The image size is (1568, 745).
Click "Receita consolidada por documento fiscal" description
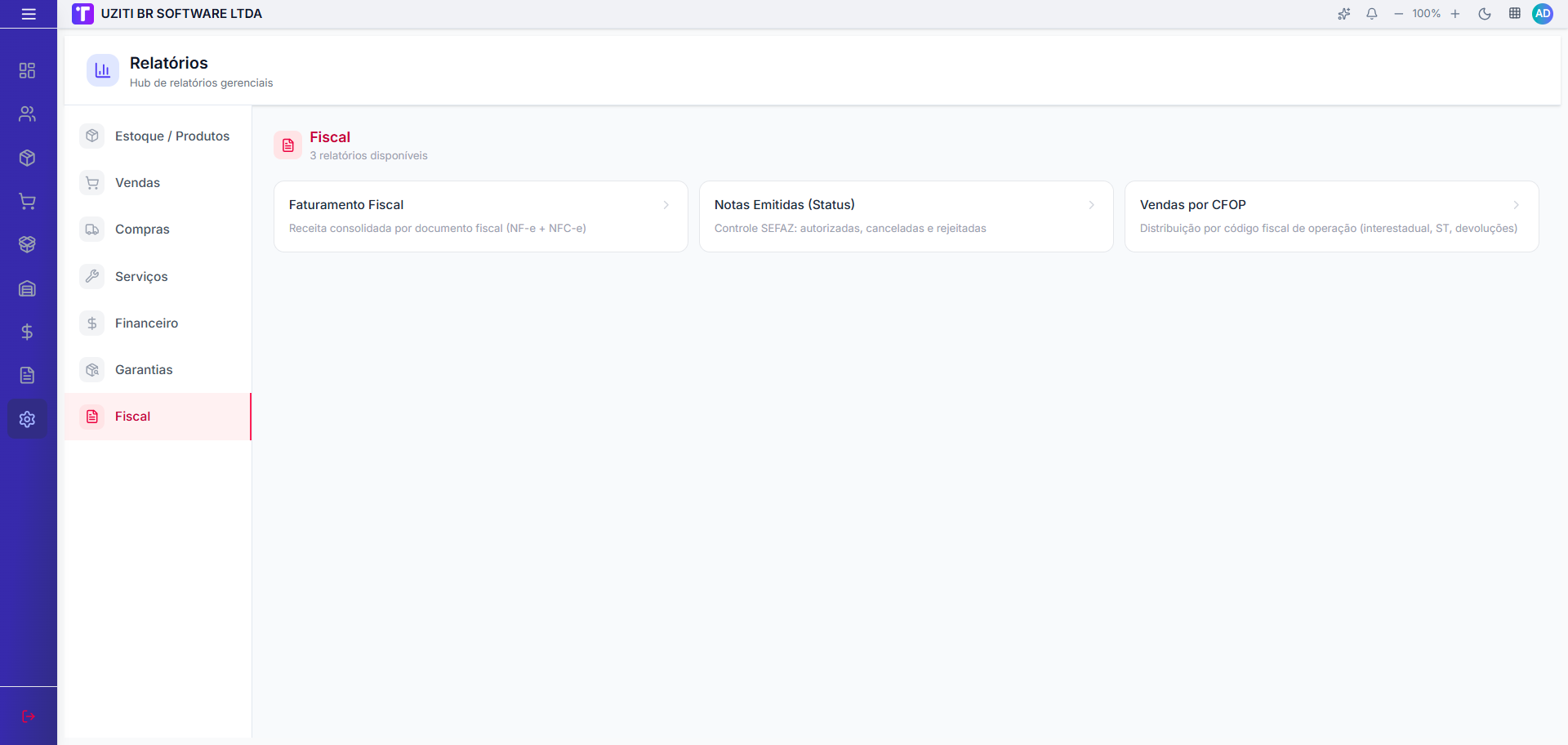(438, 229)
